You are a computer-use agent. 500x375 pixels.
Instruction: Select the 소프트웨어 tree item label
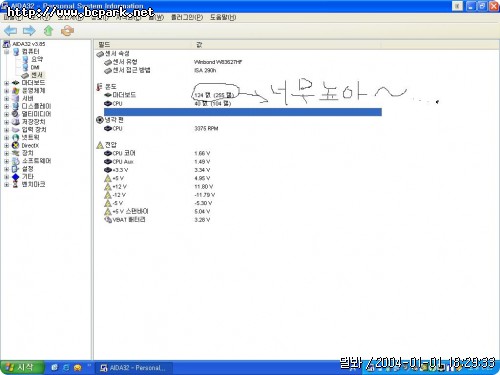(36, 161)
